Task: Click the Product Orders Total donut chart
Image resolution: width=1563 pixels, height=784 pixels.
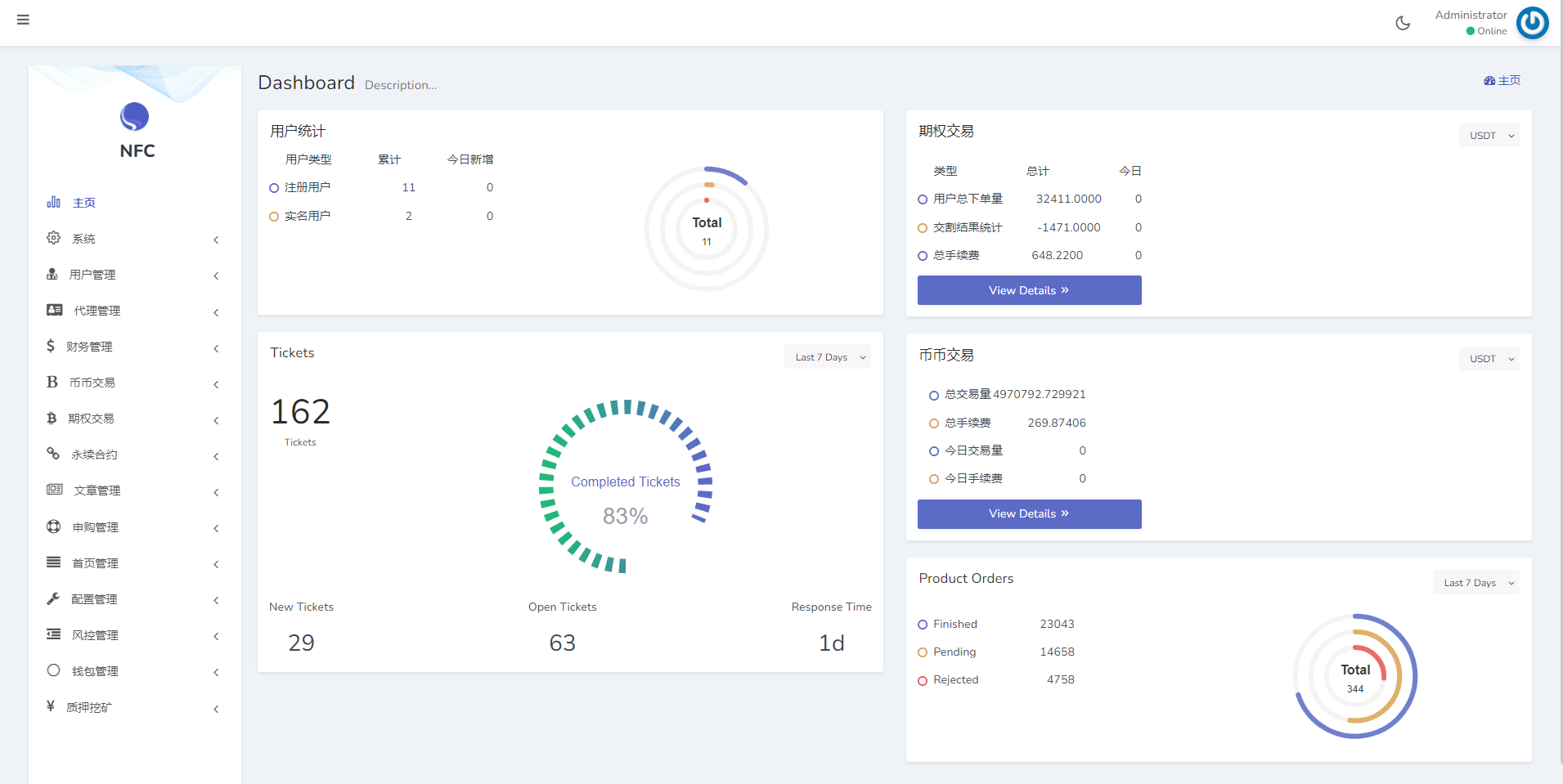Action: (x=1355, y=676)
